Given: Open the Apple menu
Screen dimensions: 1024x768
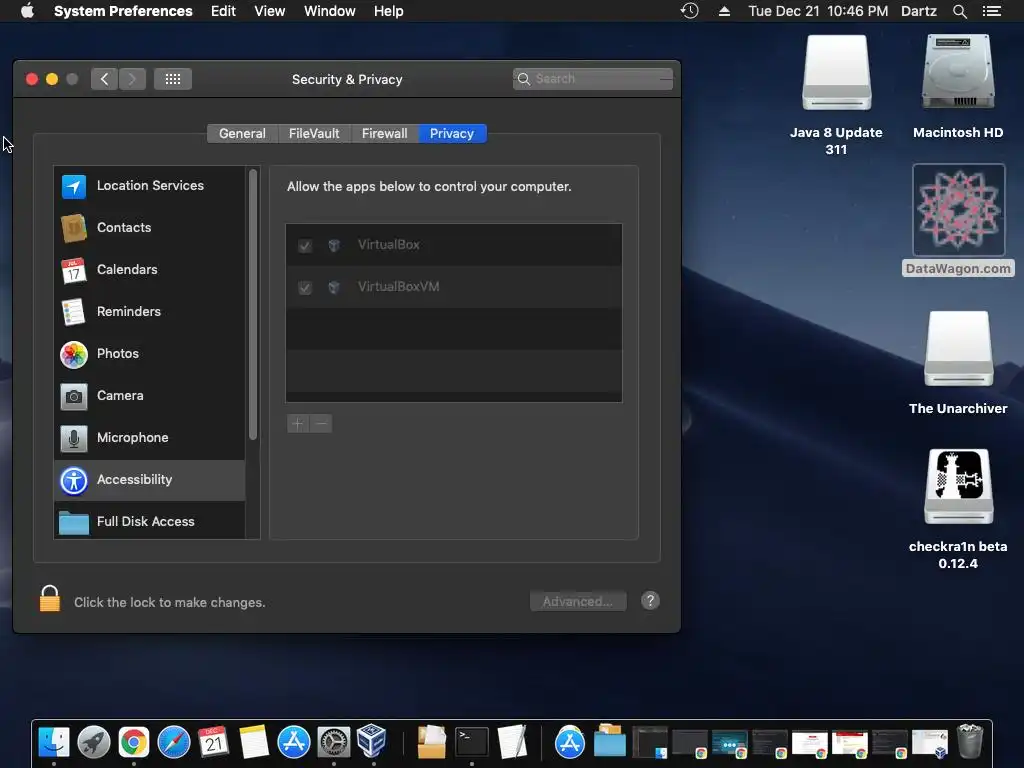Looking at the screenshot, I should [27, 11].
